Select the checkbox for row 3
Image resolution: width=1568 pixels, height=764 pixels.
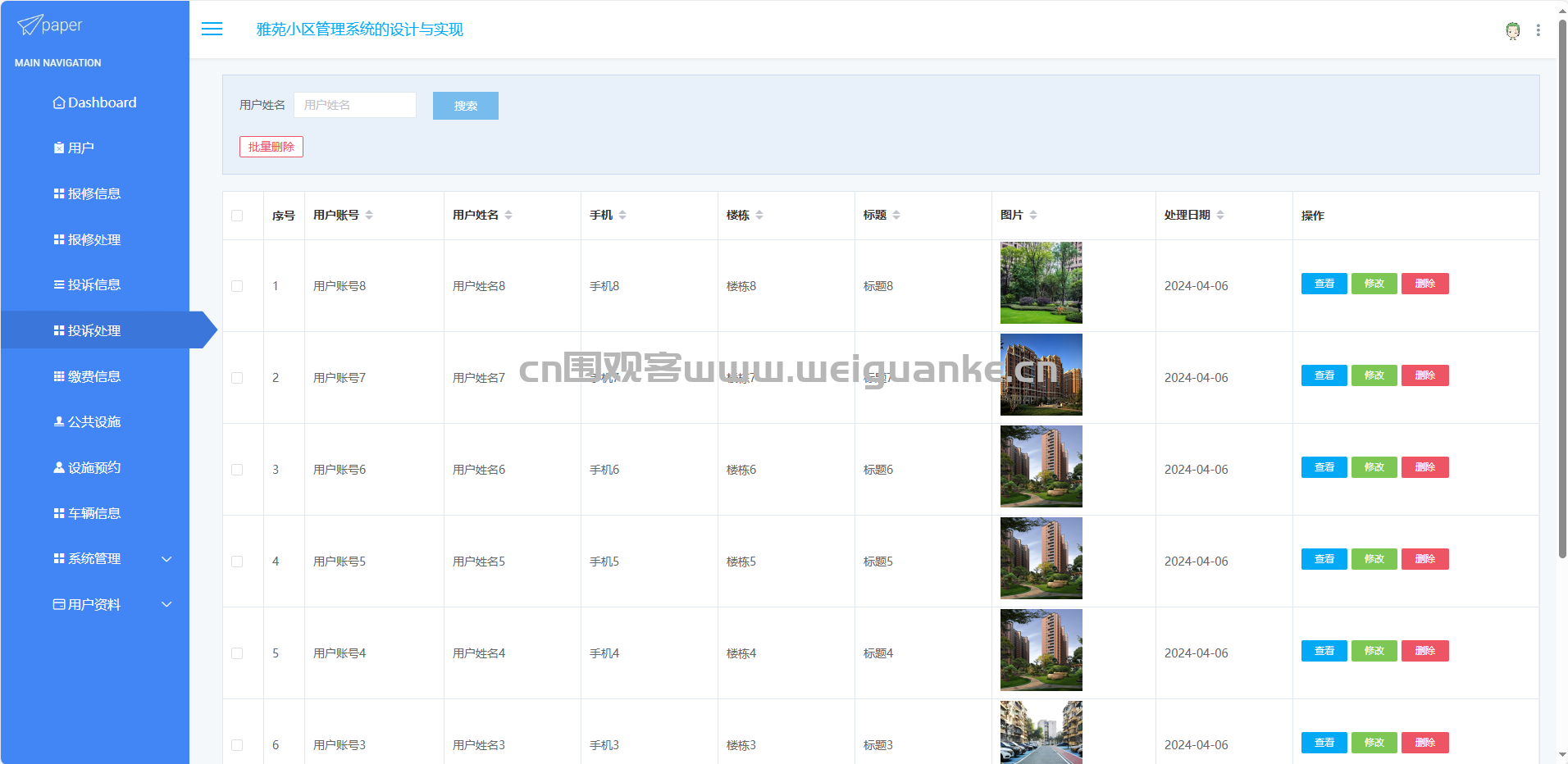coord(237,470)
